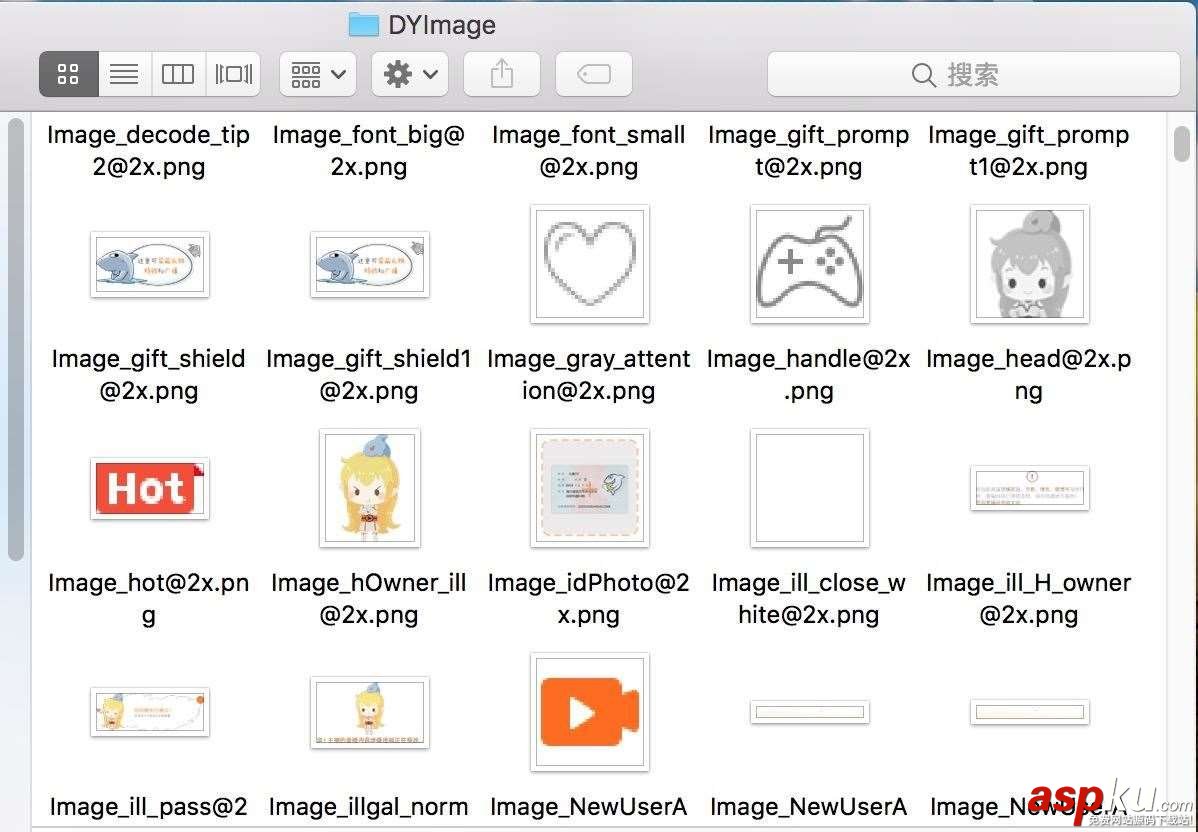The height and width of the screenshot is (832, 1198).
Task: Select the orange video Image_NewUserA thumbnail
Action: [588, 712]
